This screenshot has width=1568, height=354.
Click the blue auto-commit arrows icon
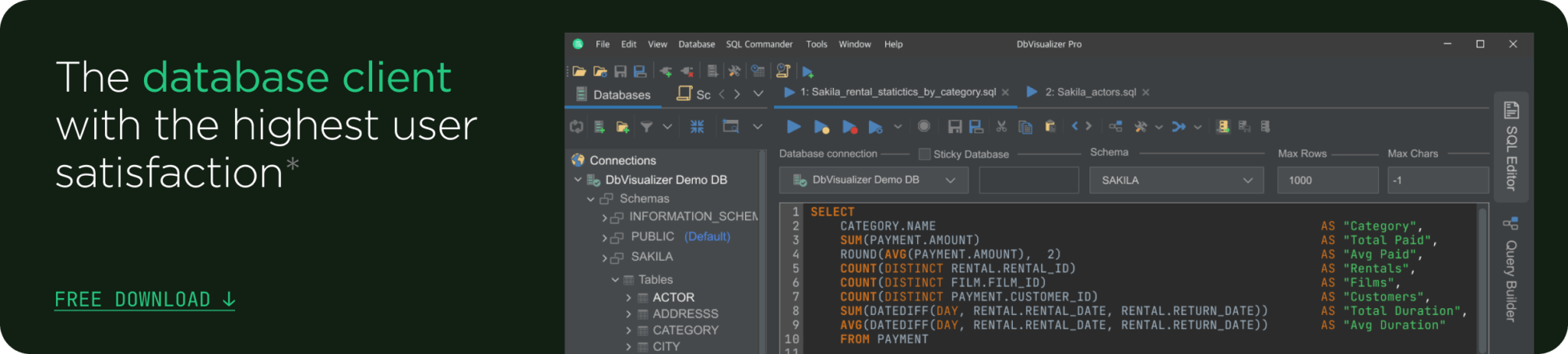tap(1178, 126)
